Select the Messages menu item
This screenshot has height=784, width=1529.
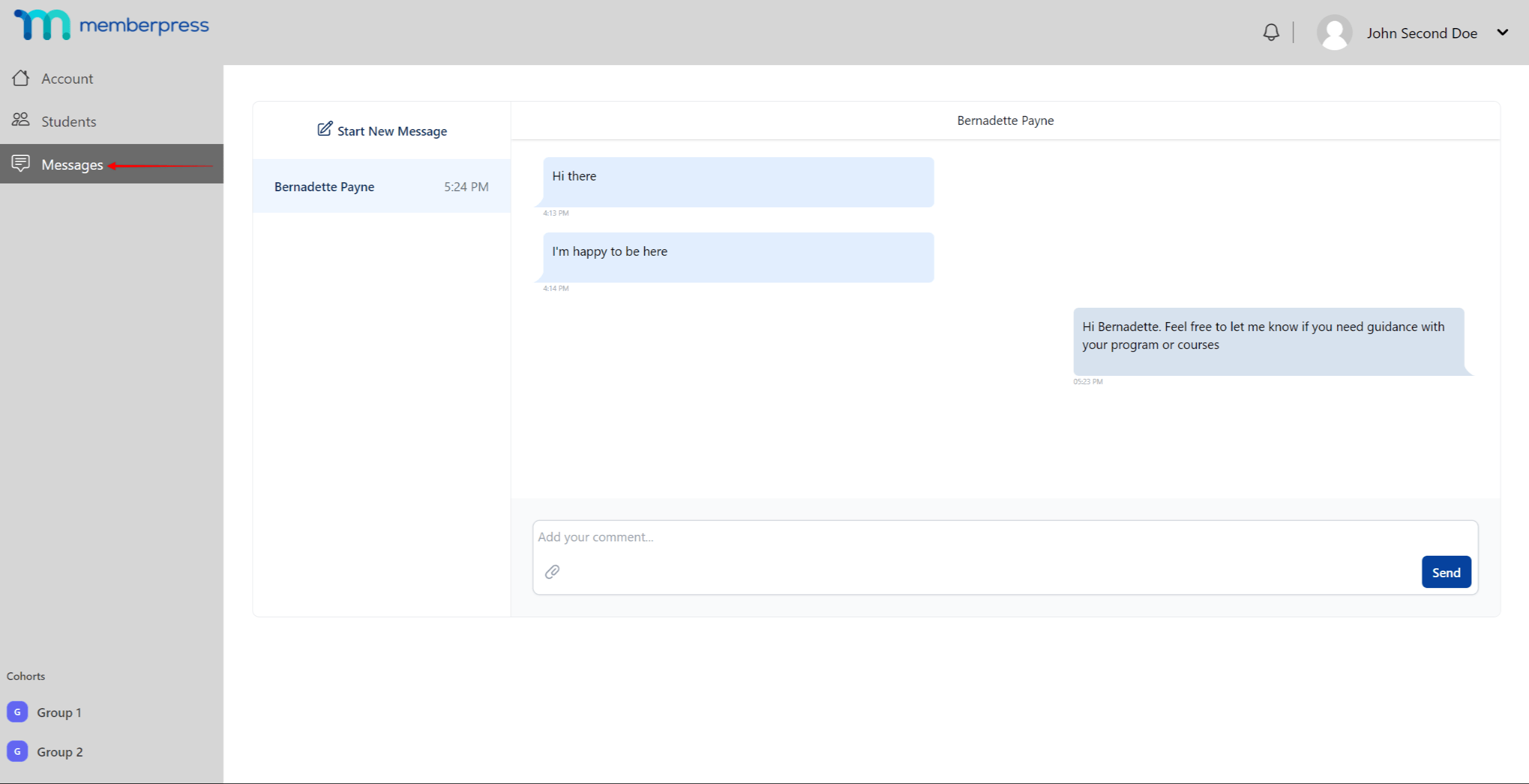point(112,164)
